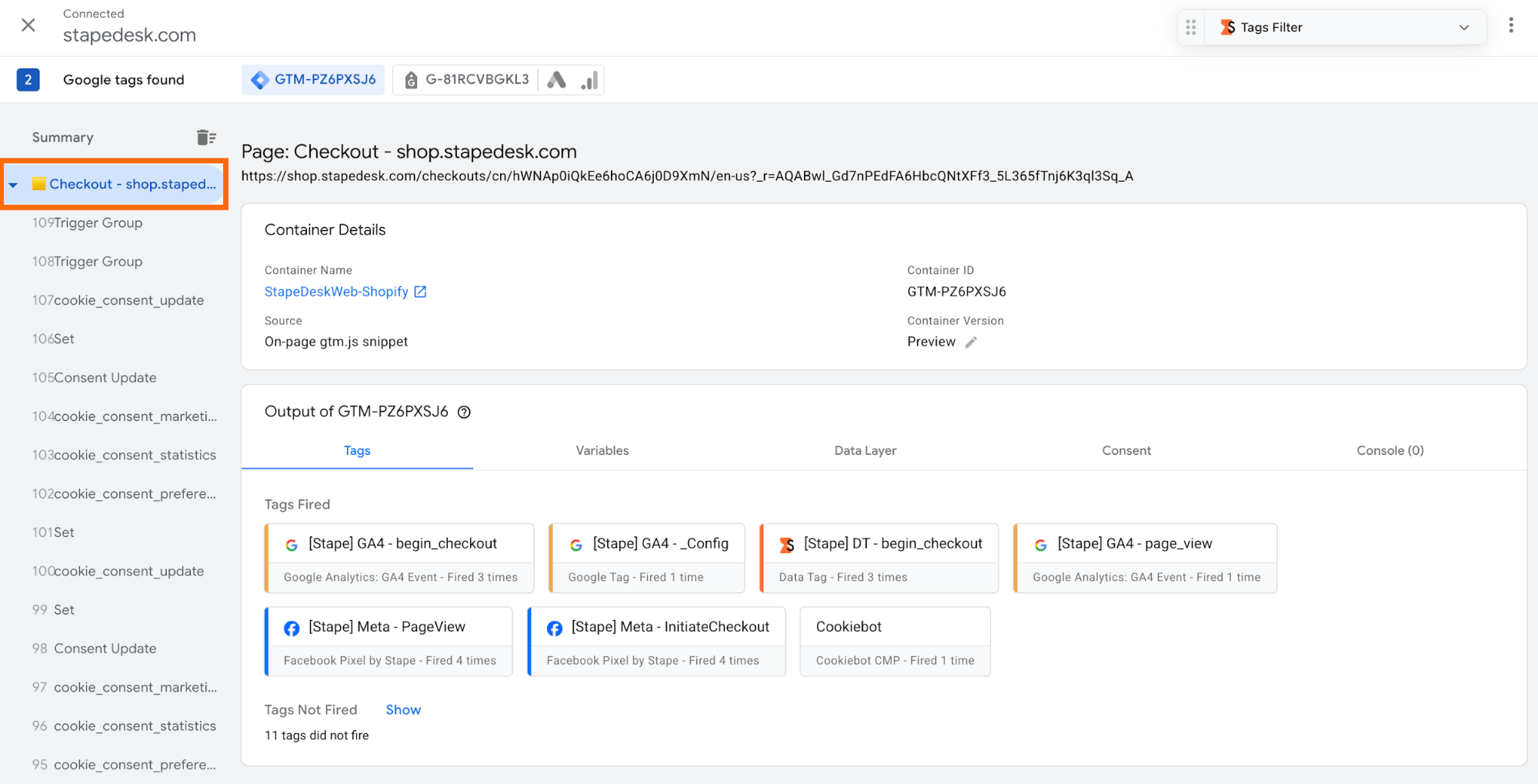1538x784 pixels.
Task: Click the yellow page icon beside Checkout
Action: pyautogui.click(x=38, y=184)
